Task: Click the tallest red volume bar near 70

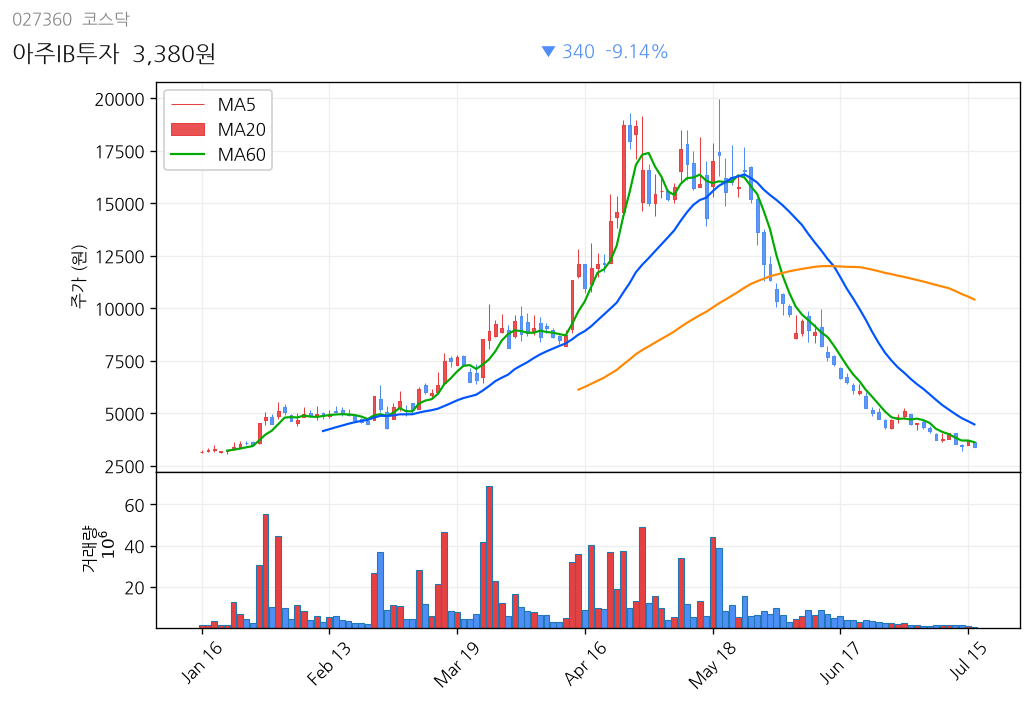Action: pyautogui.click(x=489, y=557)
